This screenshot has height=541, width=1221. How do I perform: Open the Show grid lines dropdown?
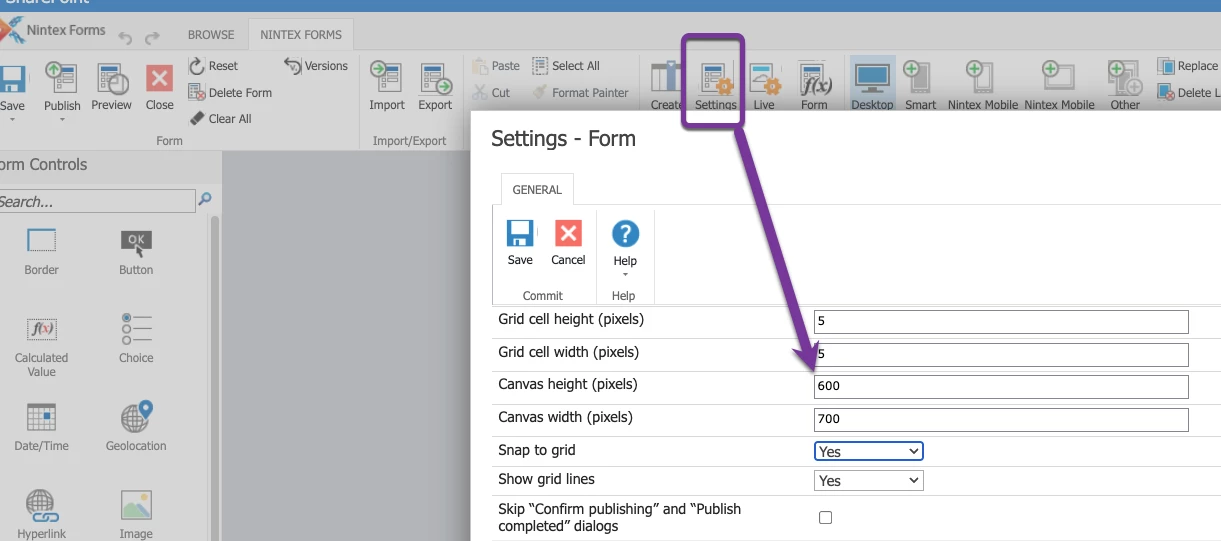(x=869, y=481)
